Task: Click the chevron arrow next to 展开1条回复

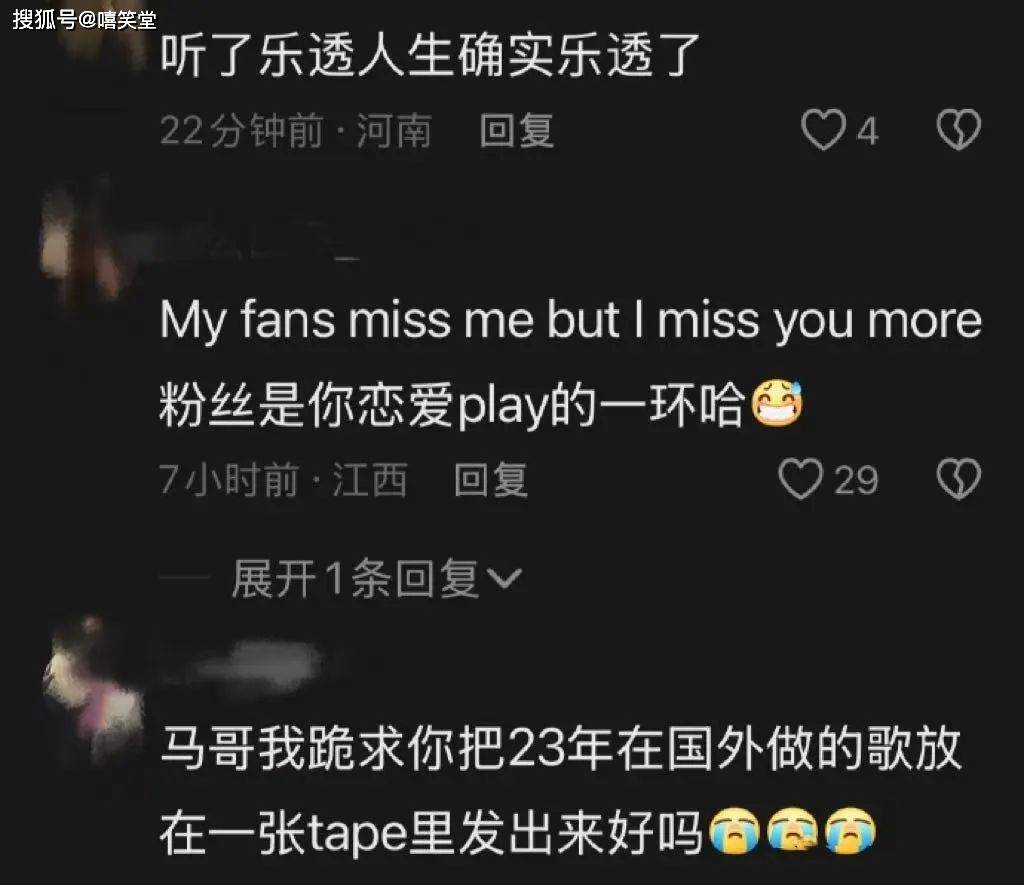Action: click(505, 578)
